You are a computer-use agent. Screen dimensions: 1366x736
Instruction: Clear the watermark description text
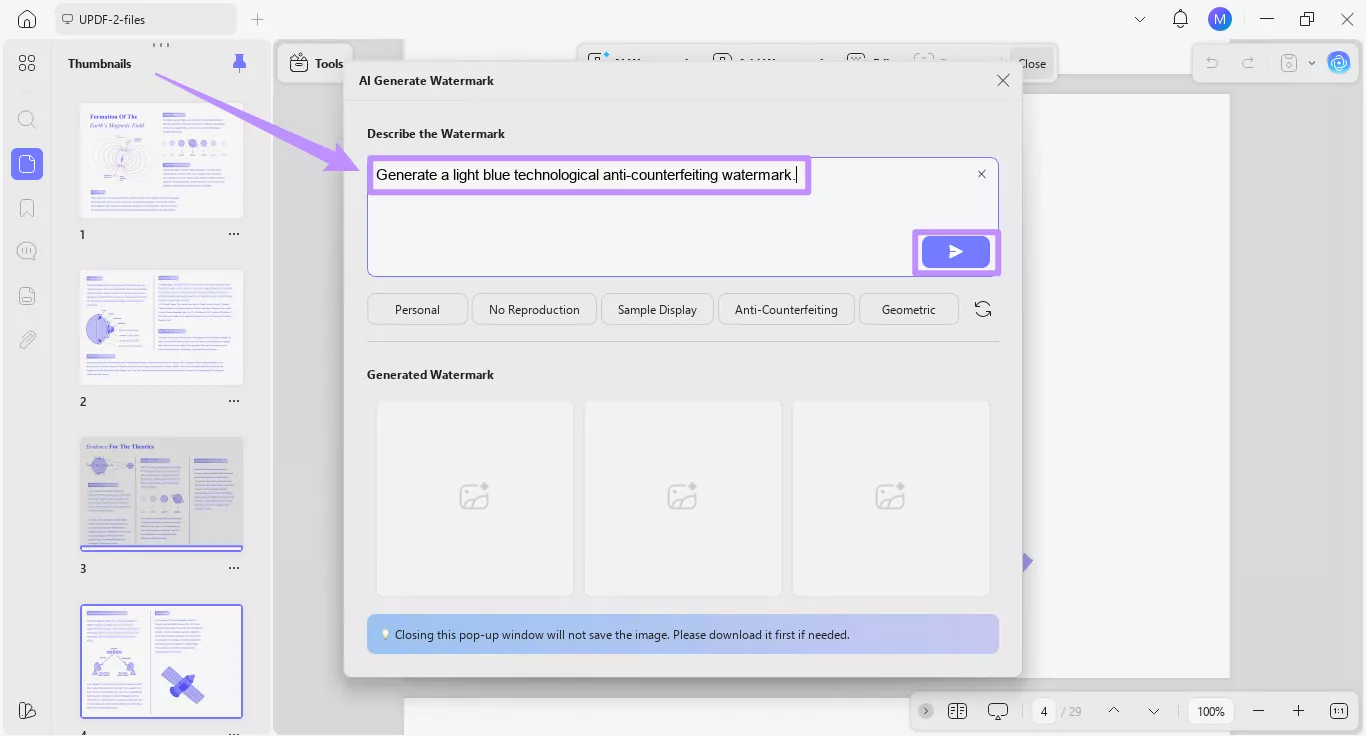[x=981, y=174]
